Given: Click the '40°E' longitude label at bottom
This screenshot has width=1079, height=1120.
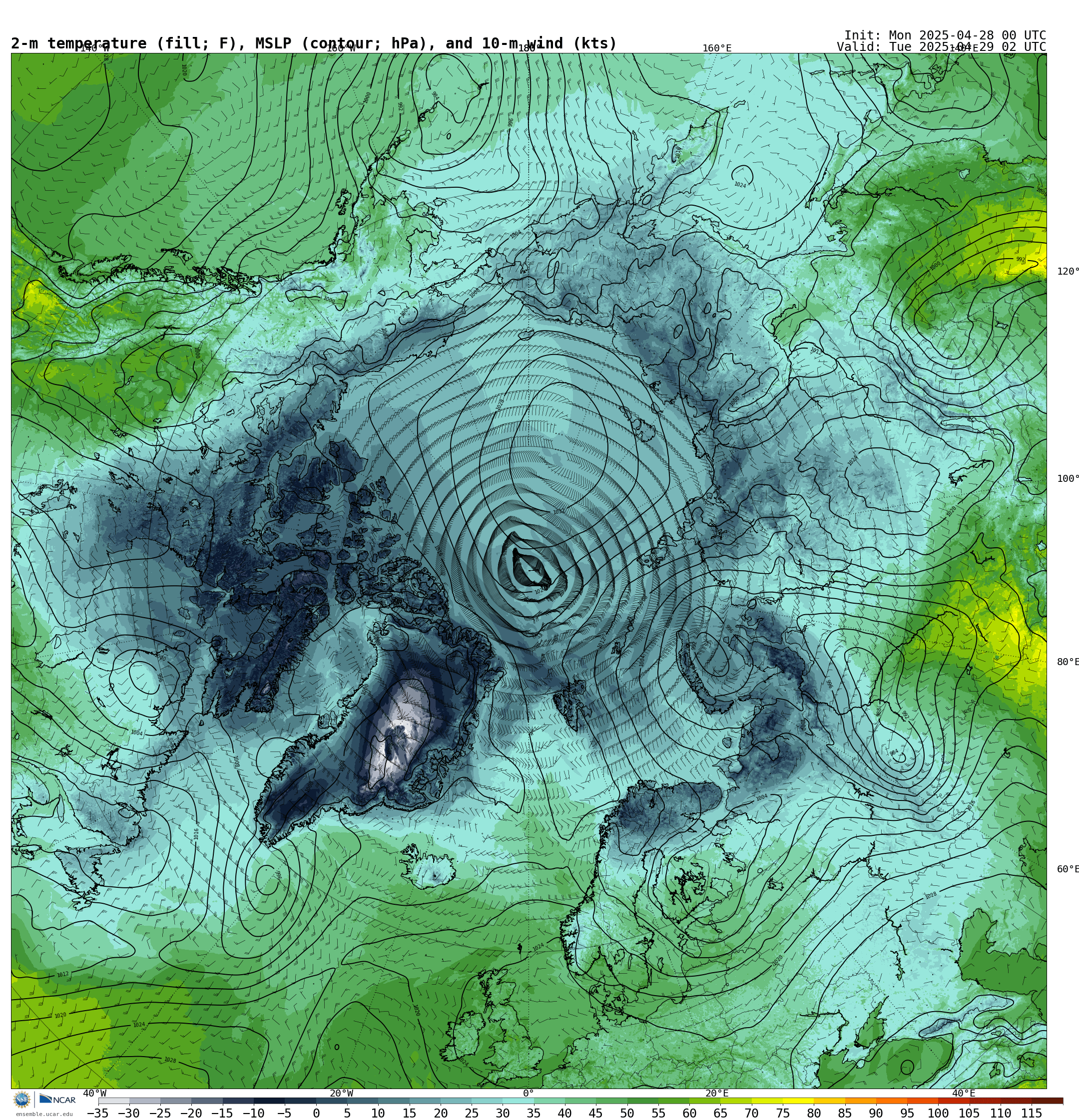Looking at the screenshot, I should click(964, 1093).
